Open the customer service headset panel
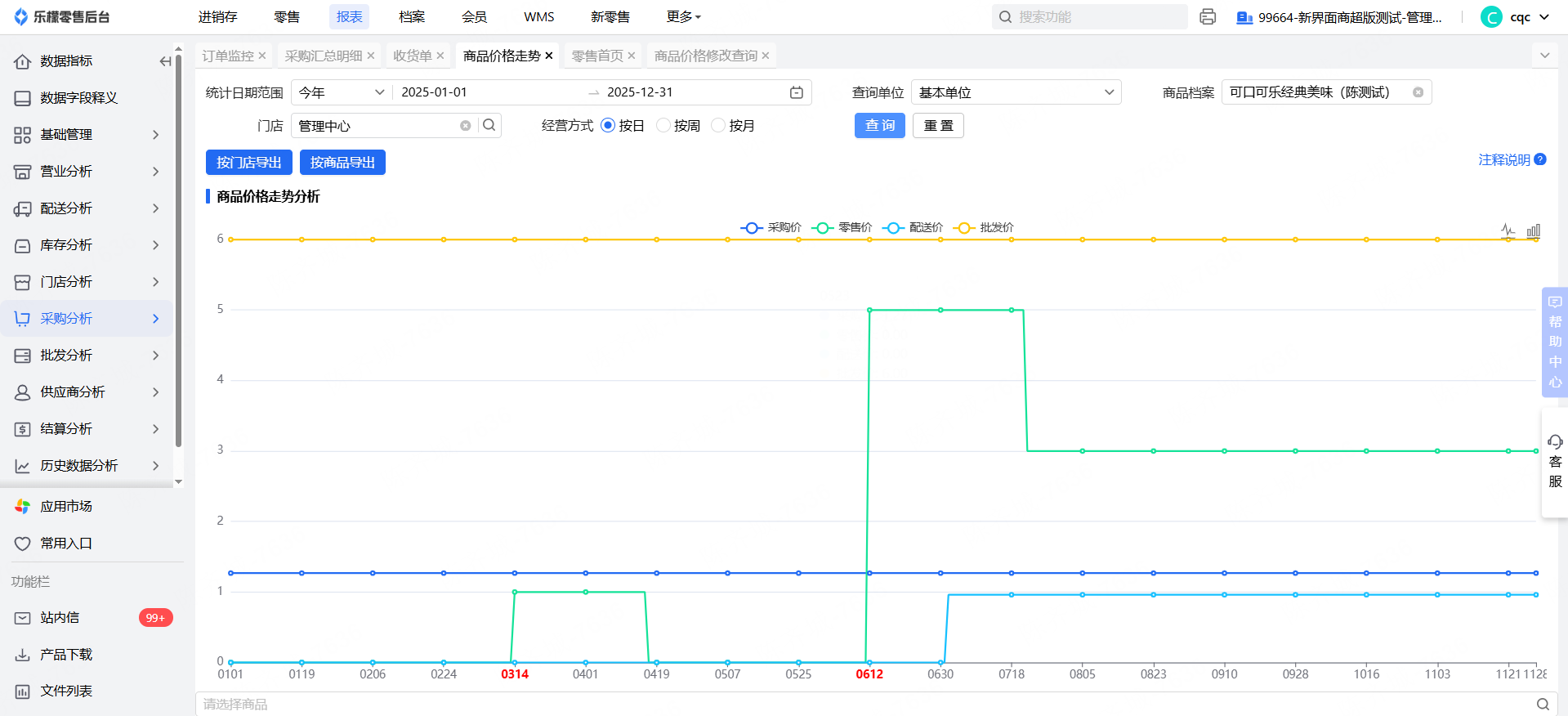Screen dimensions: 1568x716 [1555, 462]
